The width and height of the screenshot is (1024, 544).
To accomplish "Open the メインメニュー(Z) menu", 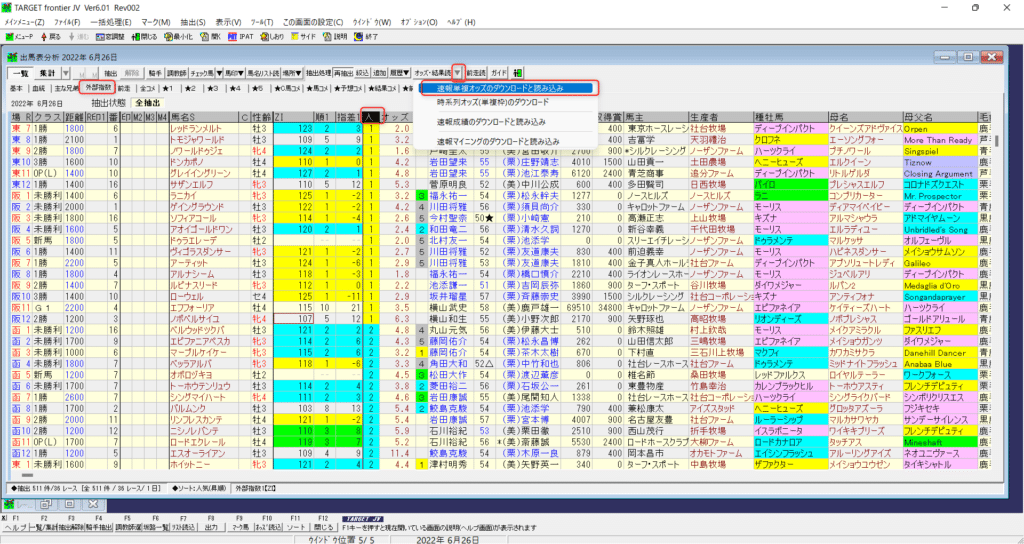I will [x=24, y=22].
